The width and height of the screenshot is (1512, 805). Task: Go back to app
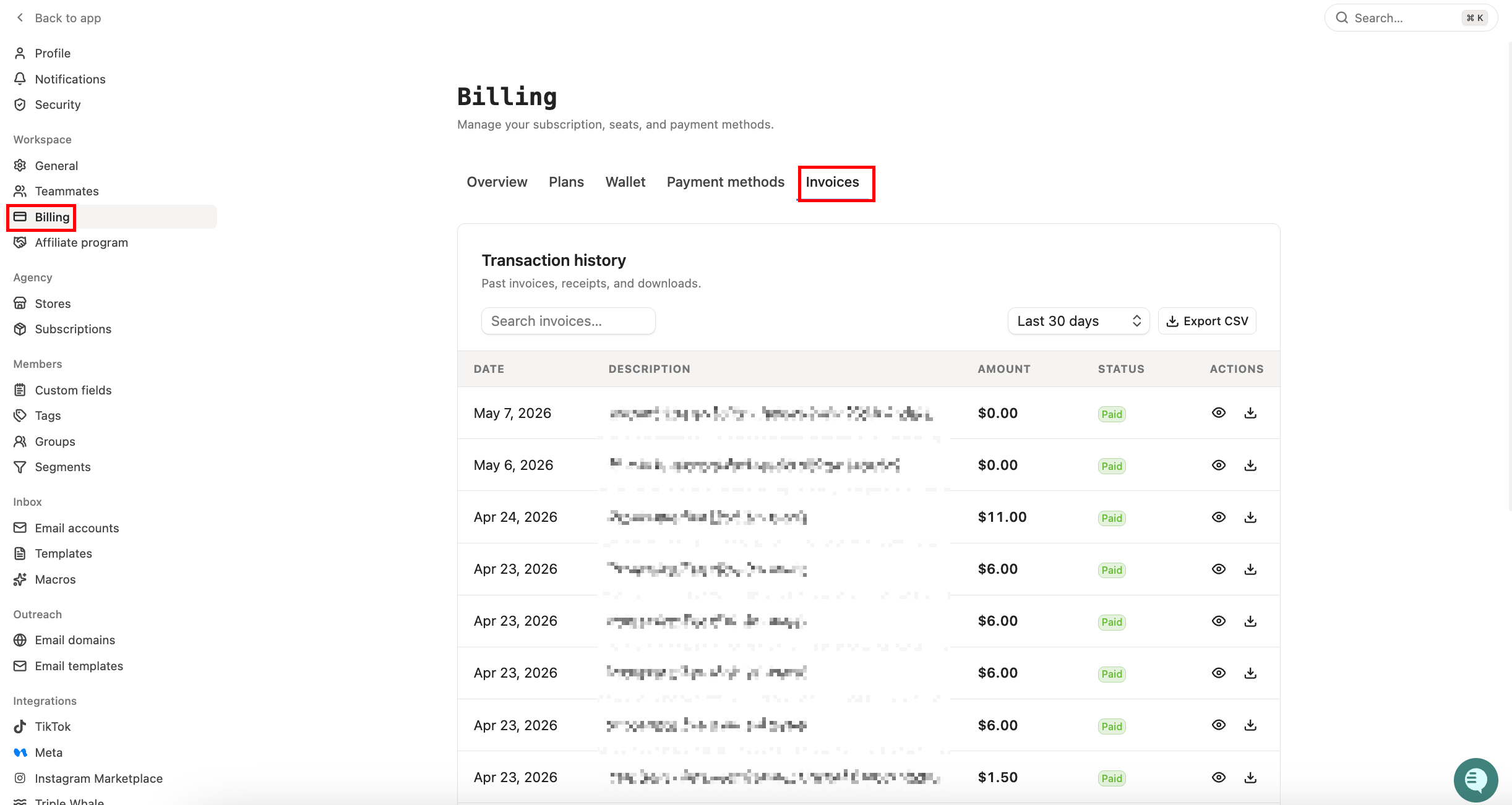pos(58,18)
